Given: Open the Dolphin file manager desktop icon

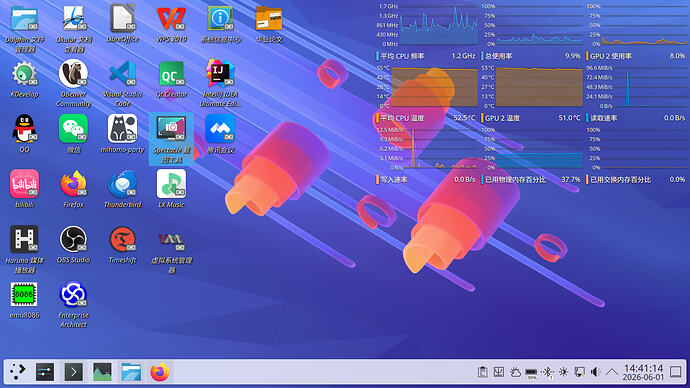Looking at the screenshot, I should tap(25, 19).
